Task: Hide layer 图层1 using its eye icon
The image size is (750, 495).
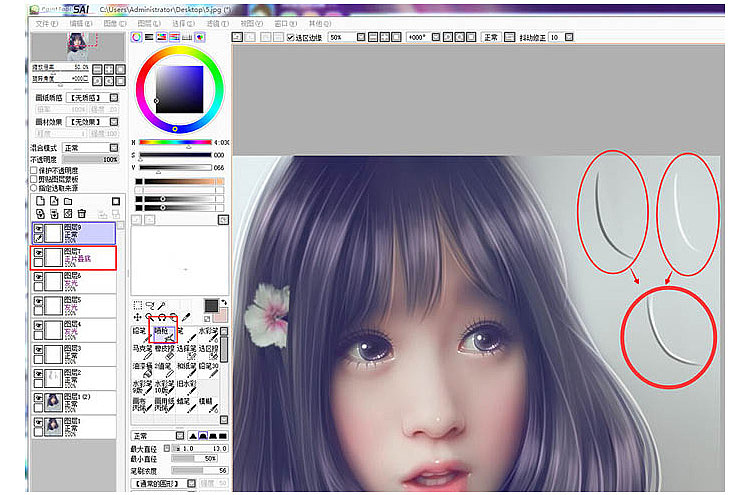Action: point(38,422)
